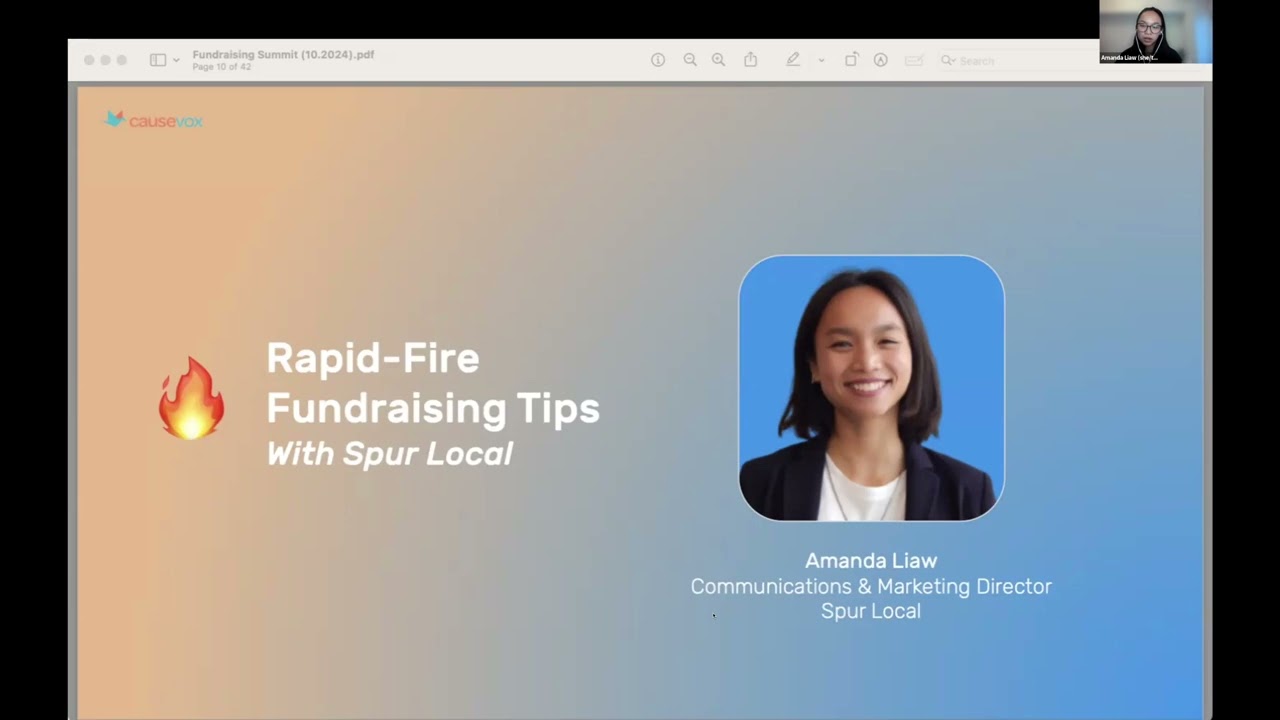This screenshot has height=720, width=1280.
Task: Click Communications & Marketing Director text
Action: pos(871,586)
